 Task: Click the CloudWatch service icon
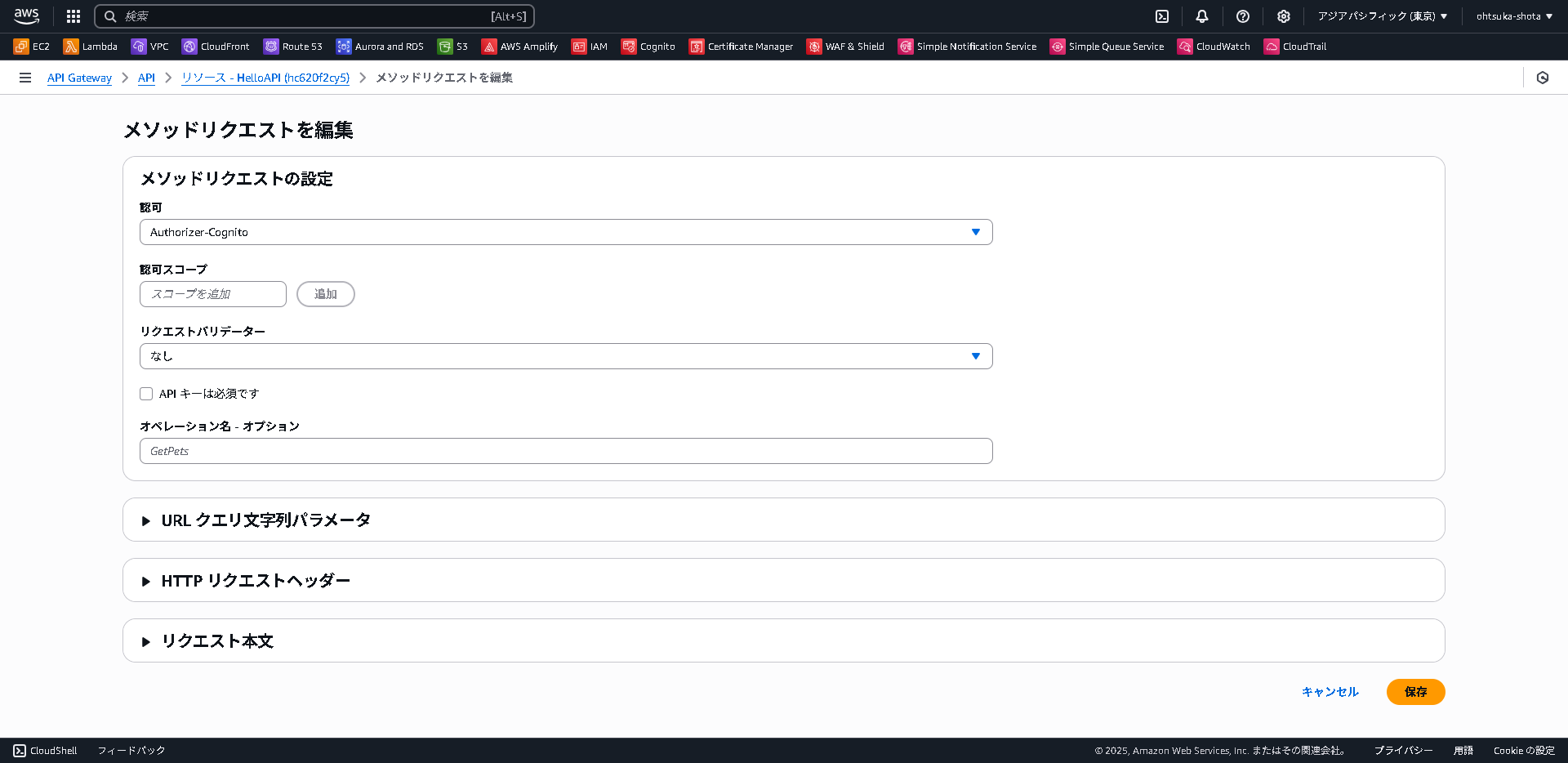(1214, 47)
